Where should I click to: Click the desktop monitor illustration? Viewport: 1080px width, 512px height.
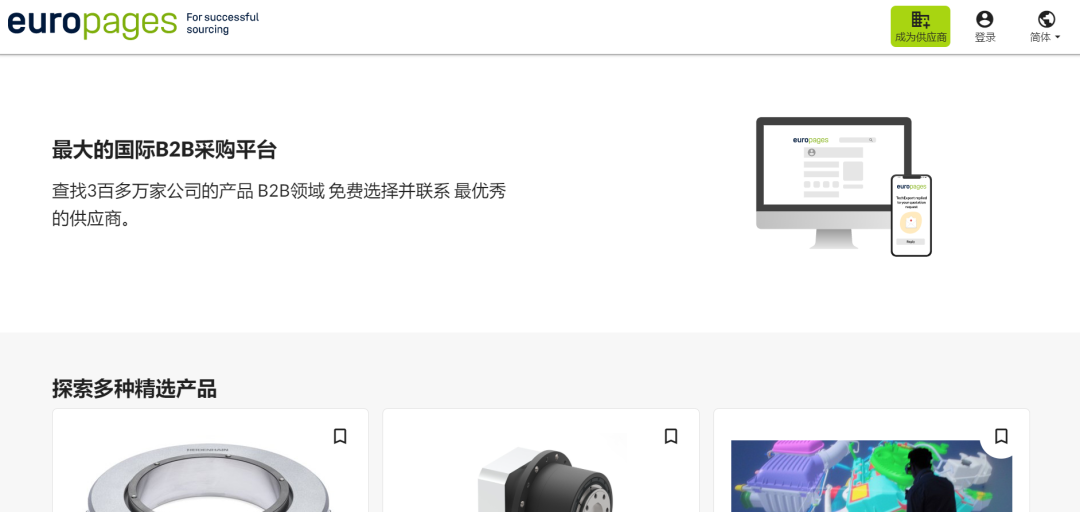pyautogui.click(x=833, y=183)
